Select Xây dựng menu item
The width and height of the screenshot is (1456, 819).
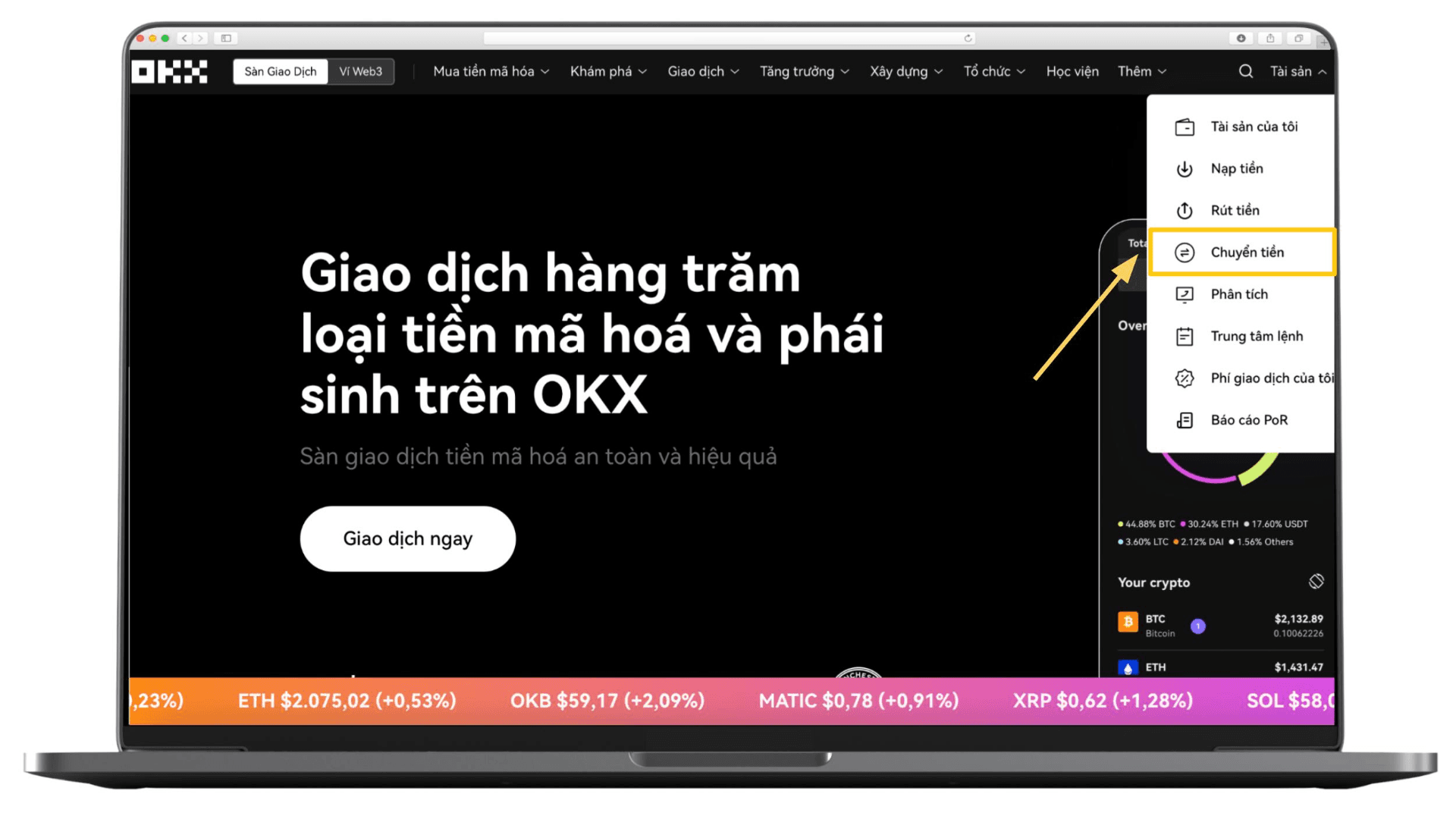(x=899, y=71)
